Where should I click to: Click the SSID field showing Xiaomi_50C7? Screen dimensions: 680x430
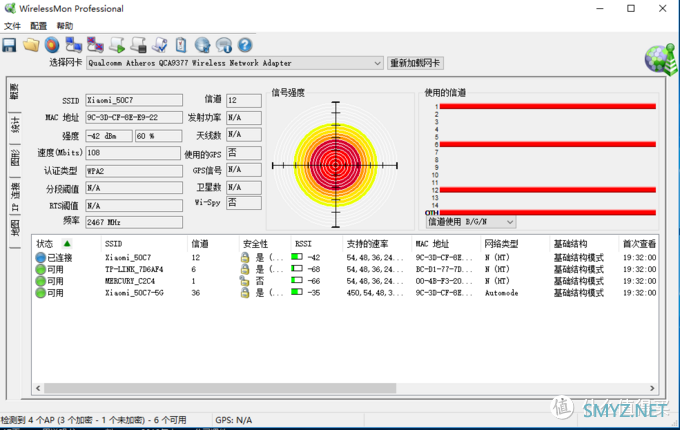click(134, 100)
